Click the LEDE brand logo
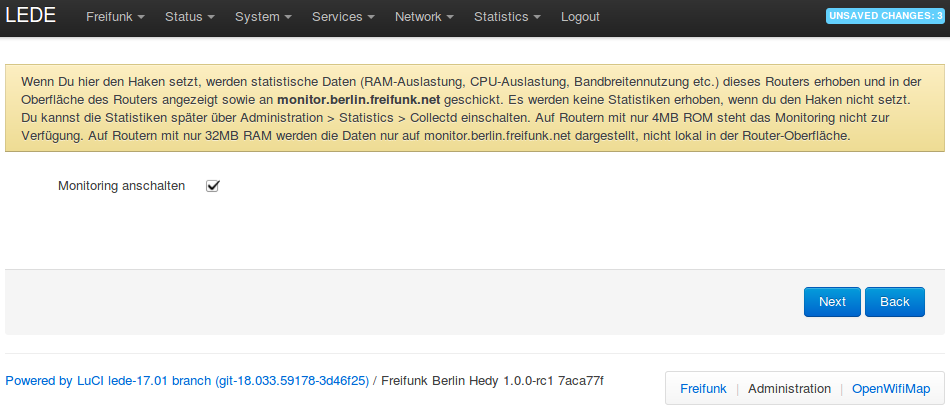 pos(31,16)
